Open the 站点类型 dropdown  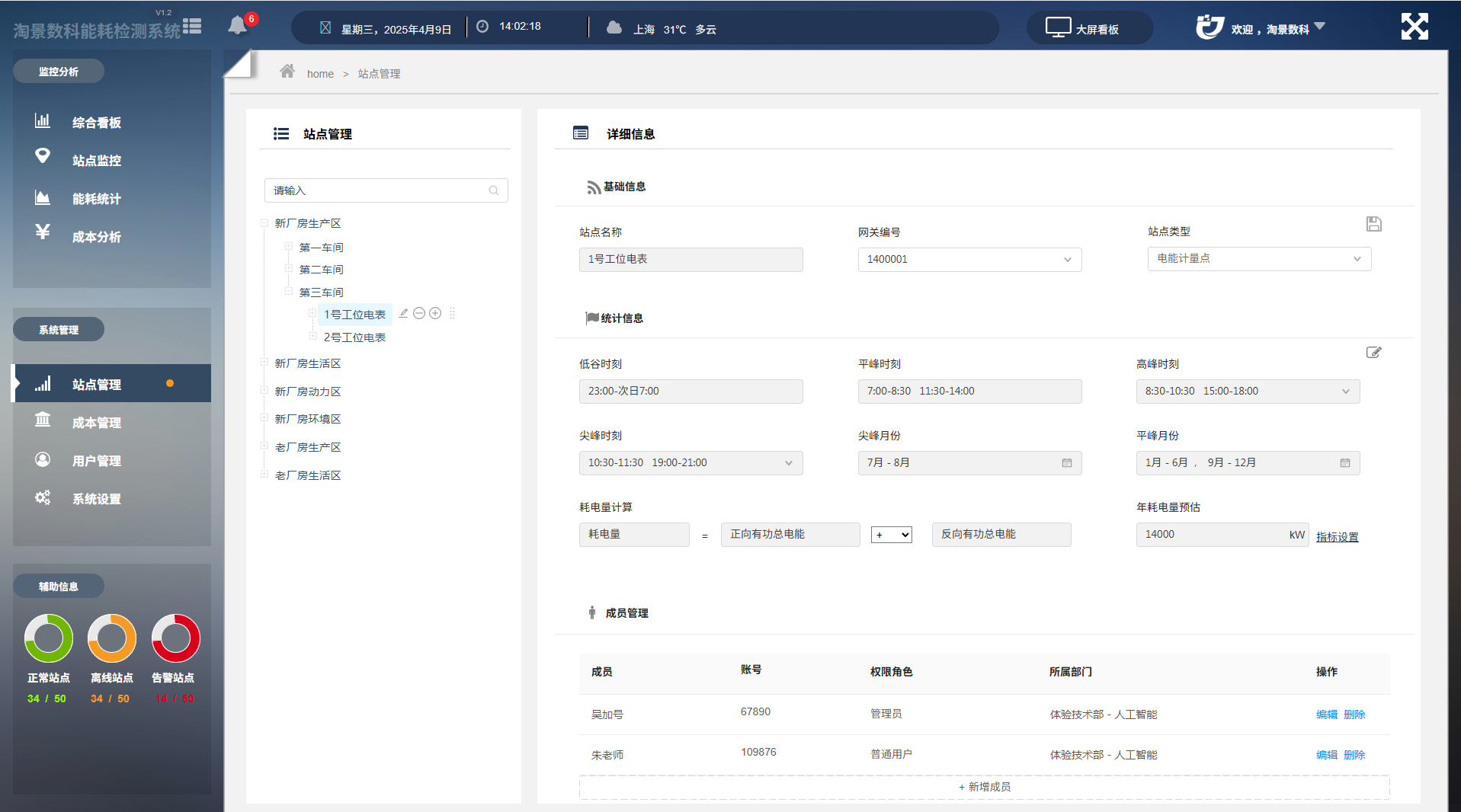1259,259
